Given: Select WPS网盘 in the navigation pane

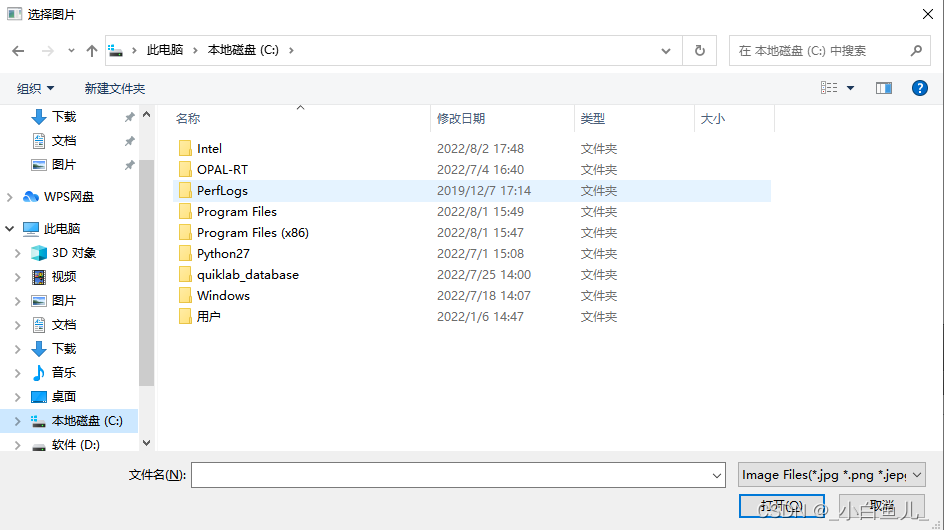Looking at the screenshot, I should (69, 197).
